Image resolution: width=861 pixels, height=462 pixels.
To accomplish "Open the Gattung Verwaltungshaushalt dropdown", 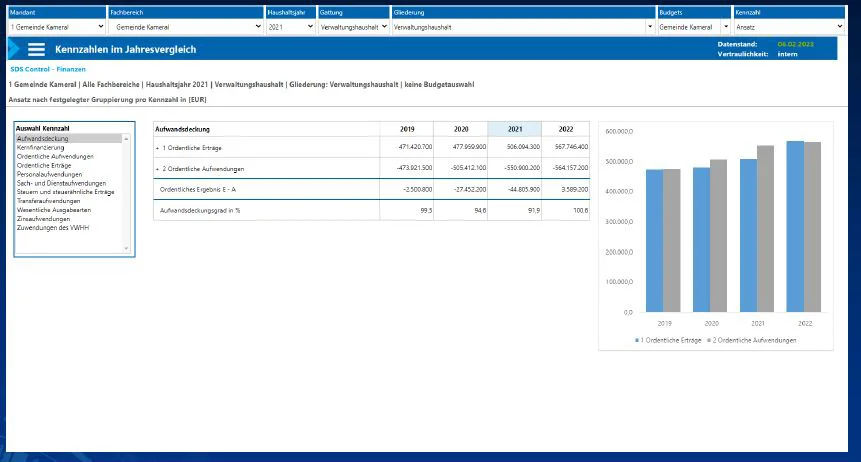I will (x=353, y=26).
